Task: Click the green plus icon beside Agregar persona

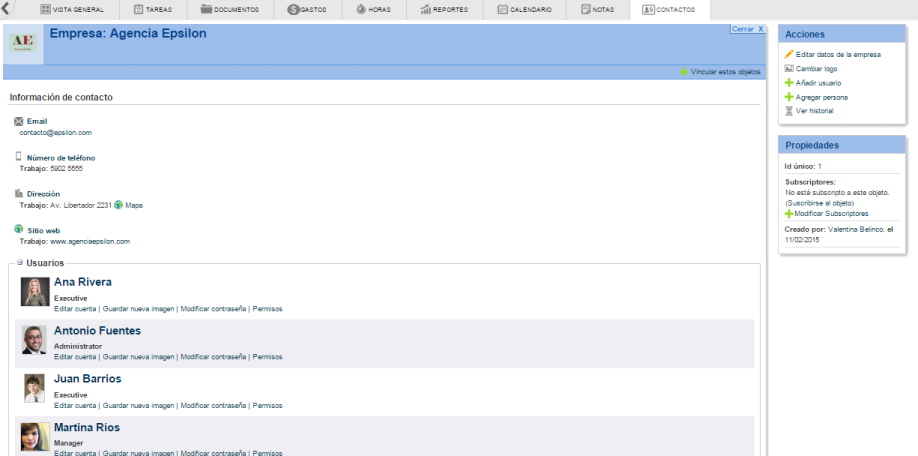Action: 789,97
